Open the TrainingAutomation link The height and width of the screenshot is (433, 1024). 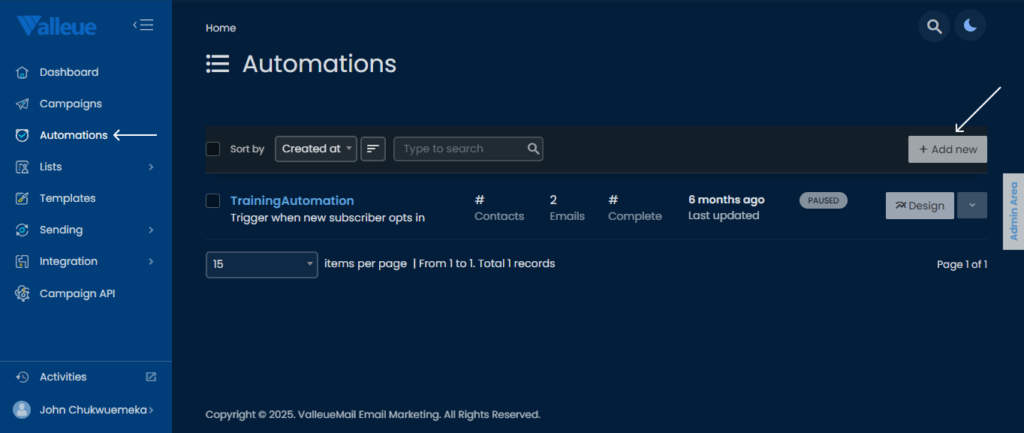coord(292,200)
